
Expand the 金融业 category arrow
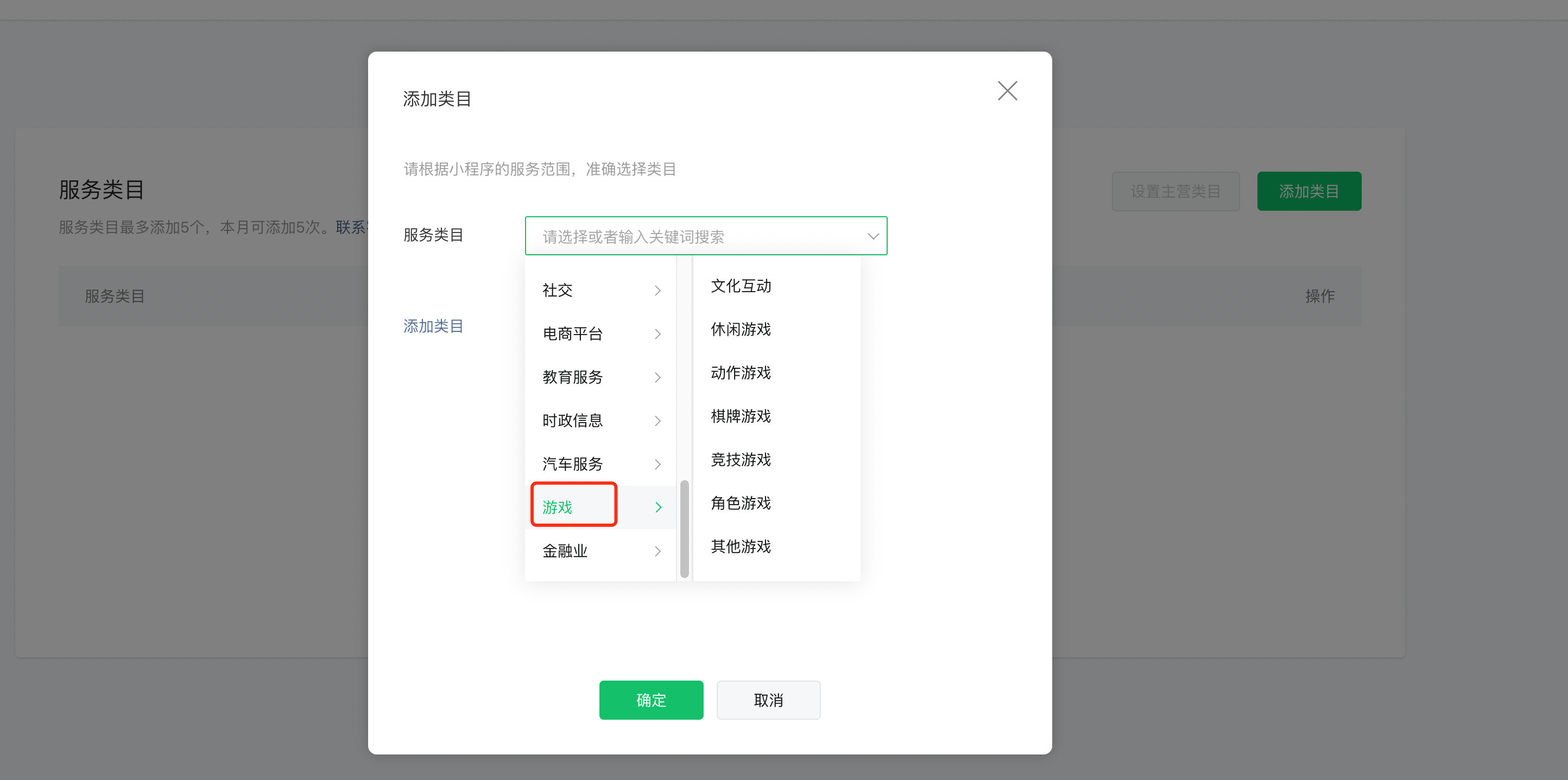(x=657, y=551)
